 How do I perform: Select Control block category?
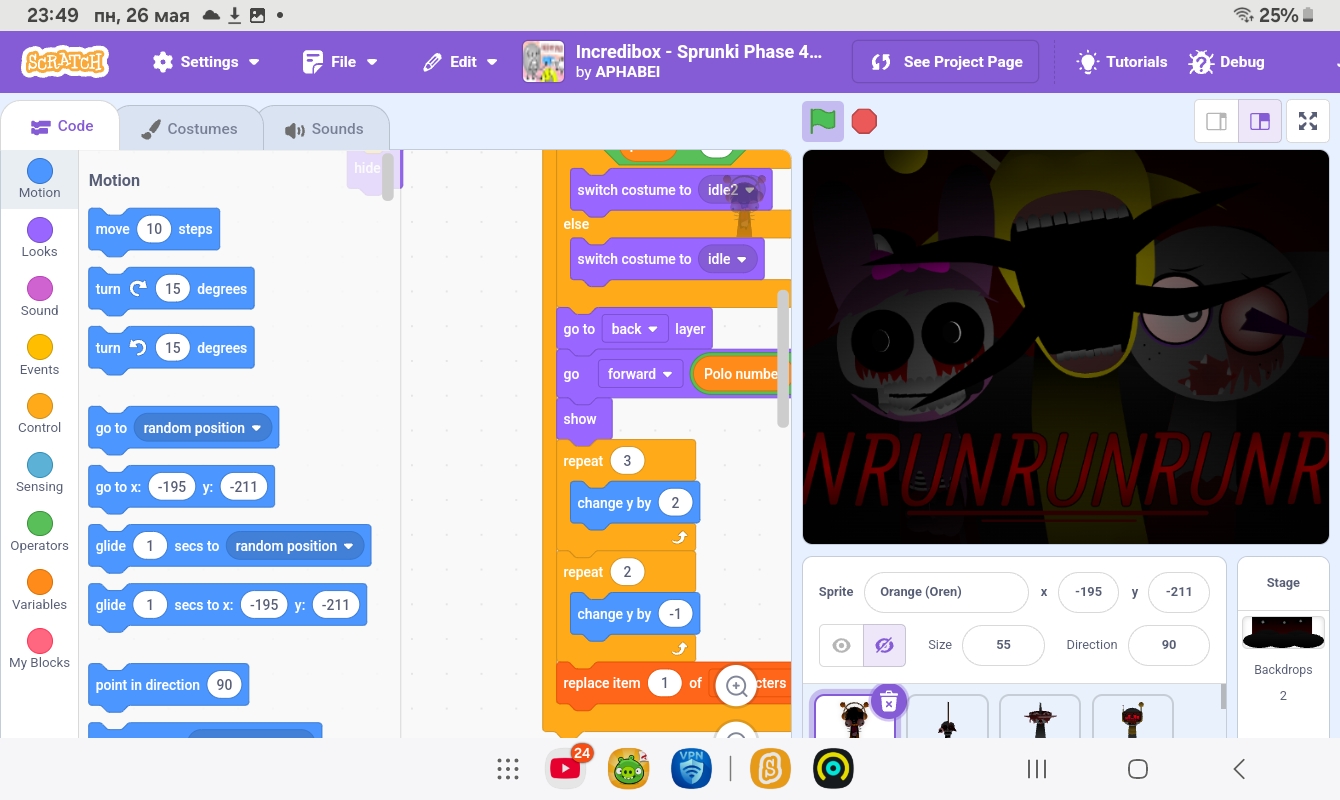40,414
